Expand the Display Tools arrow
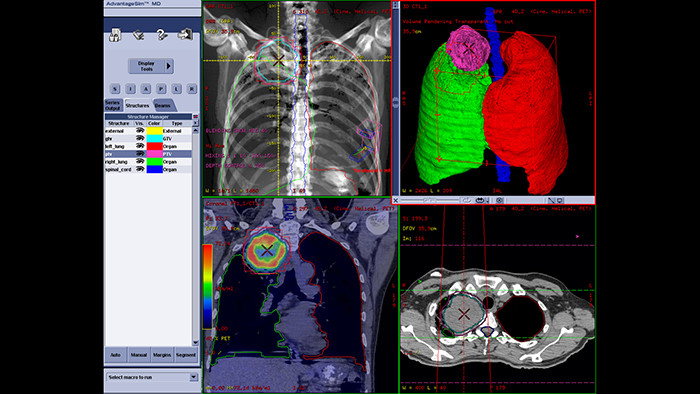This screenshot has width=700, height=394. tap(169, 66)
